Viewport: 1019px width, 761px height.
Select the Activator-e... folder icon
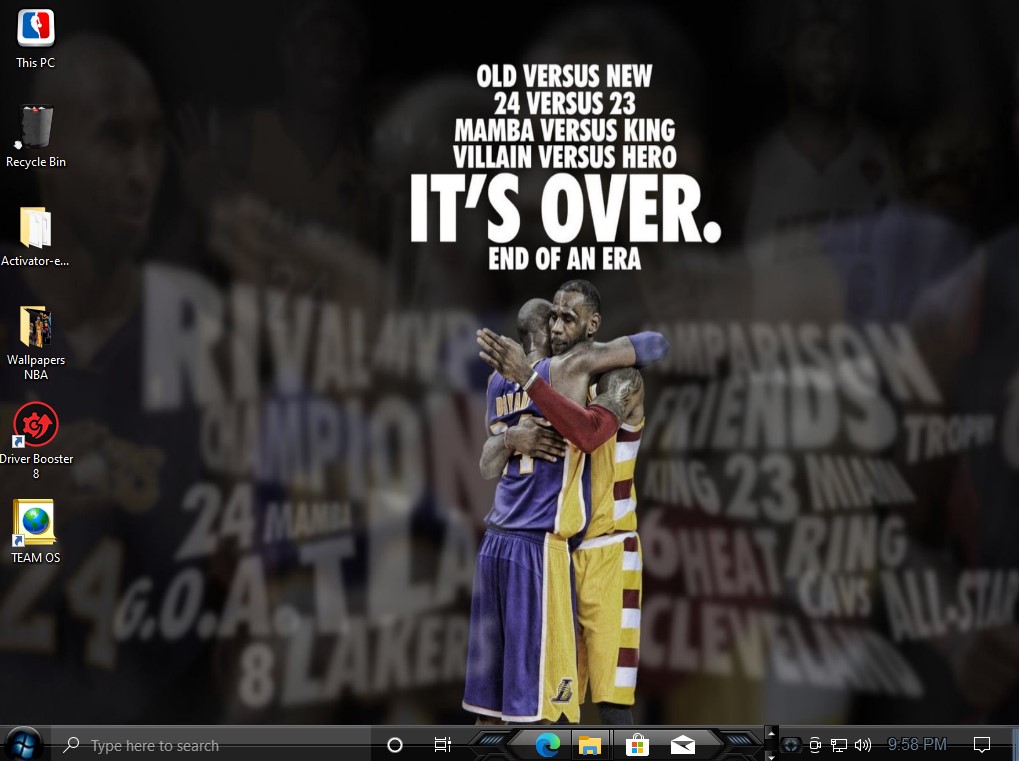coord(36,237)
